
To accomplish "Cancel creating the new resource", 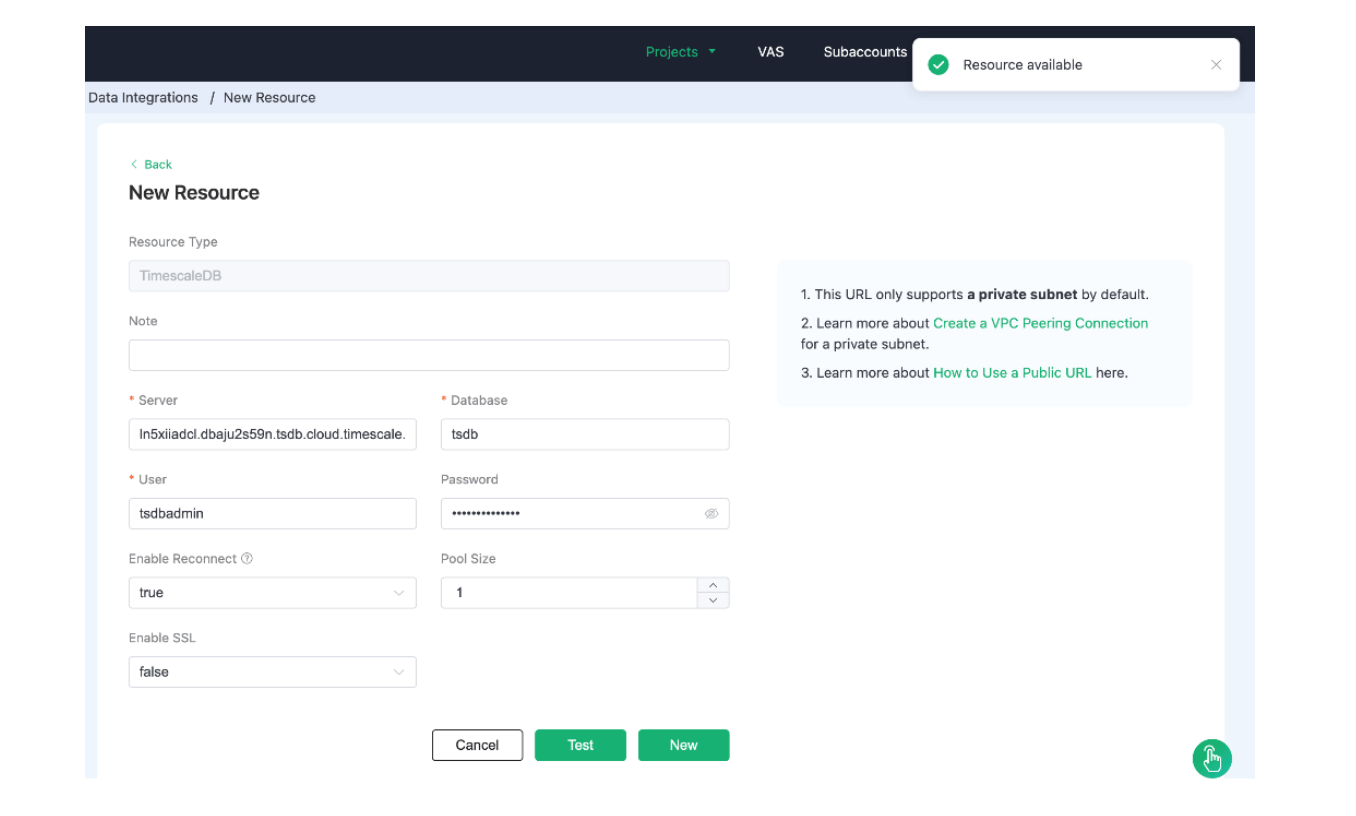I will (x=477, y=745).
